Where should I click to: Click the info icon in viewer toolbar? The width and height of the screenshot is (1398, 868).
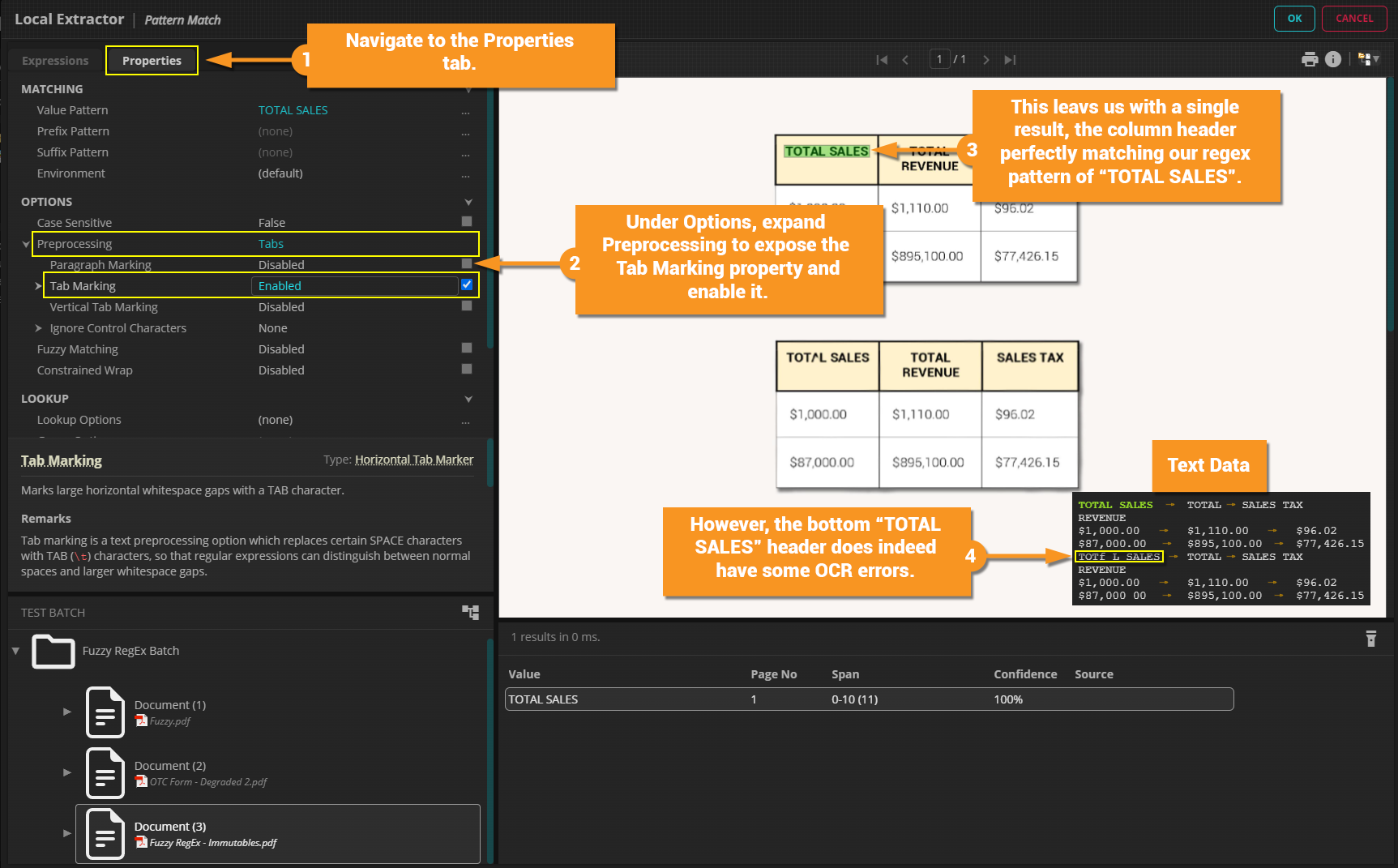1332,59
